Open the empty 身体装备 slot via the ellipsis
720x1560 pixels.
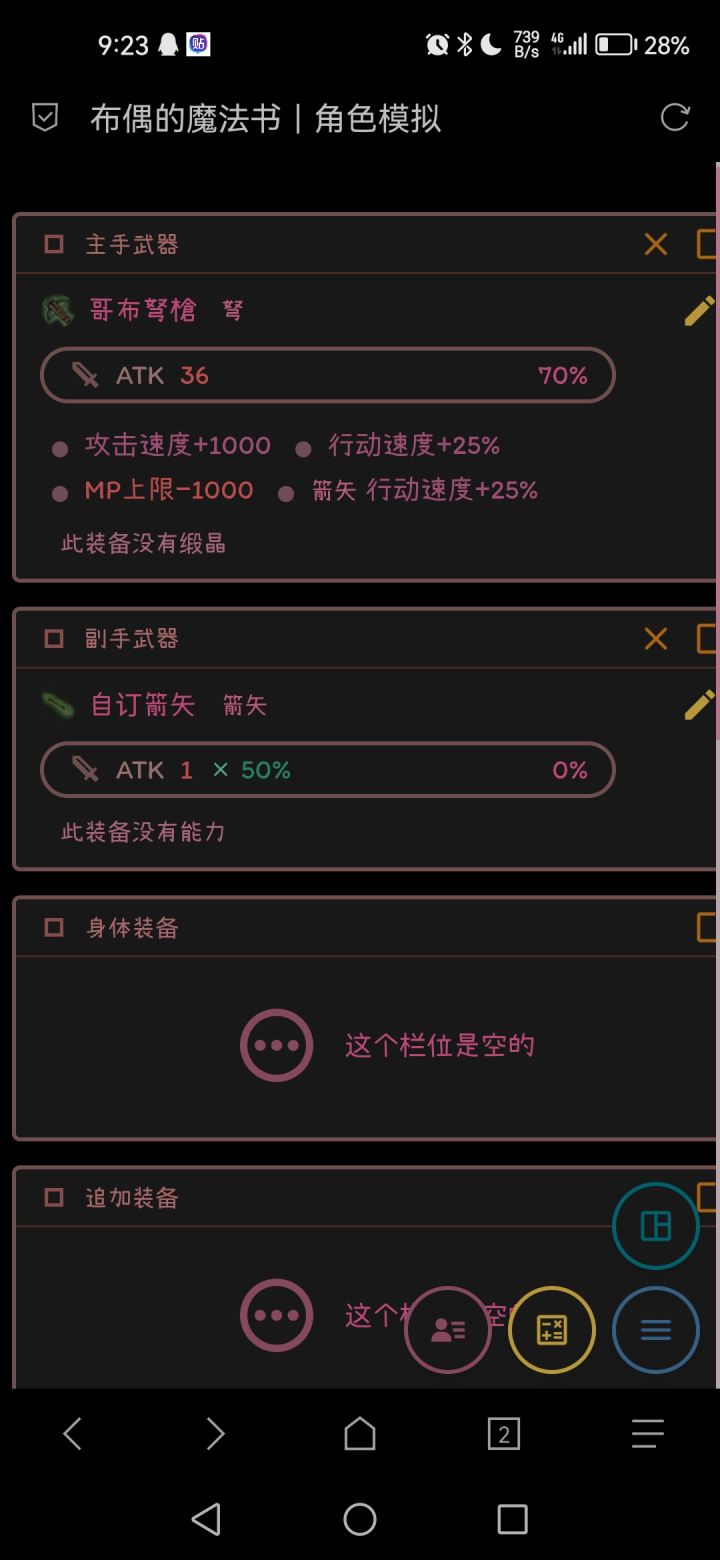click(x=277, y=1044)
